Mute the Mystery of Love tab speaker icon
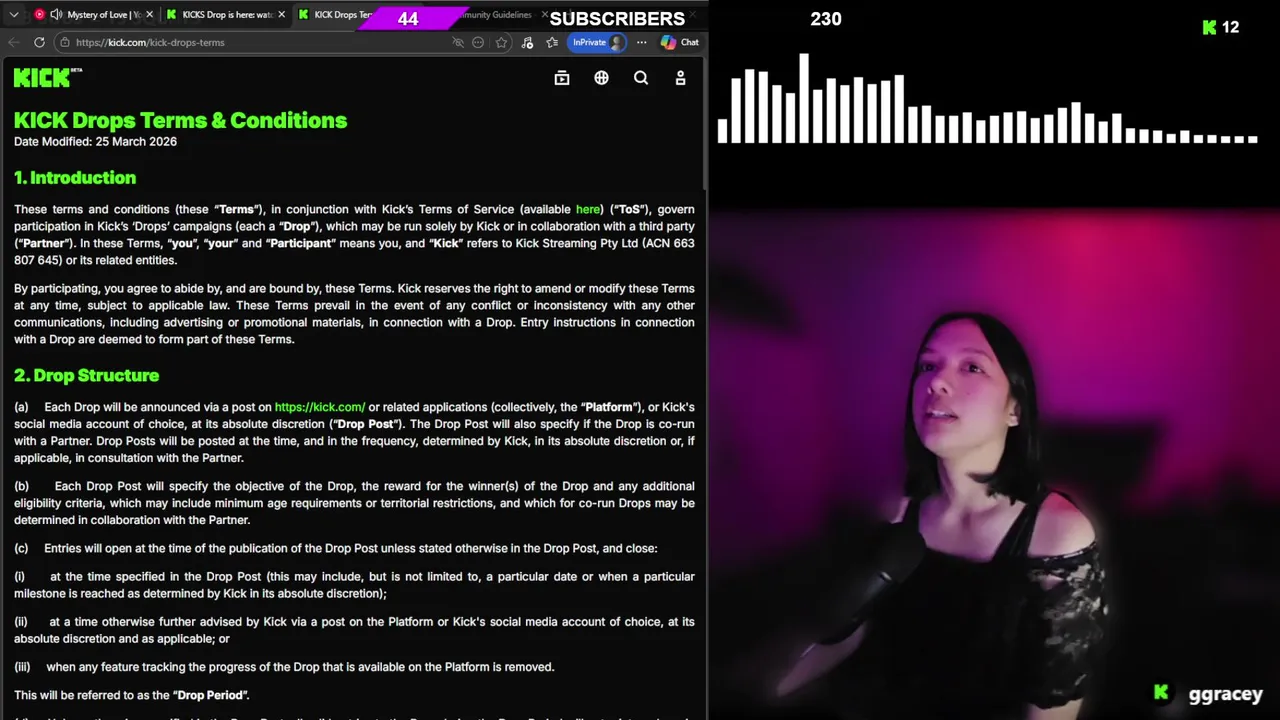This screenshot has width=1280, height=720. pos(56,15)
